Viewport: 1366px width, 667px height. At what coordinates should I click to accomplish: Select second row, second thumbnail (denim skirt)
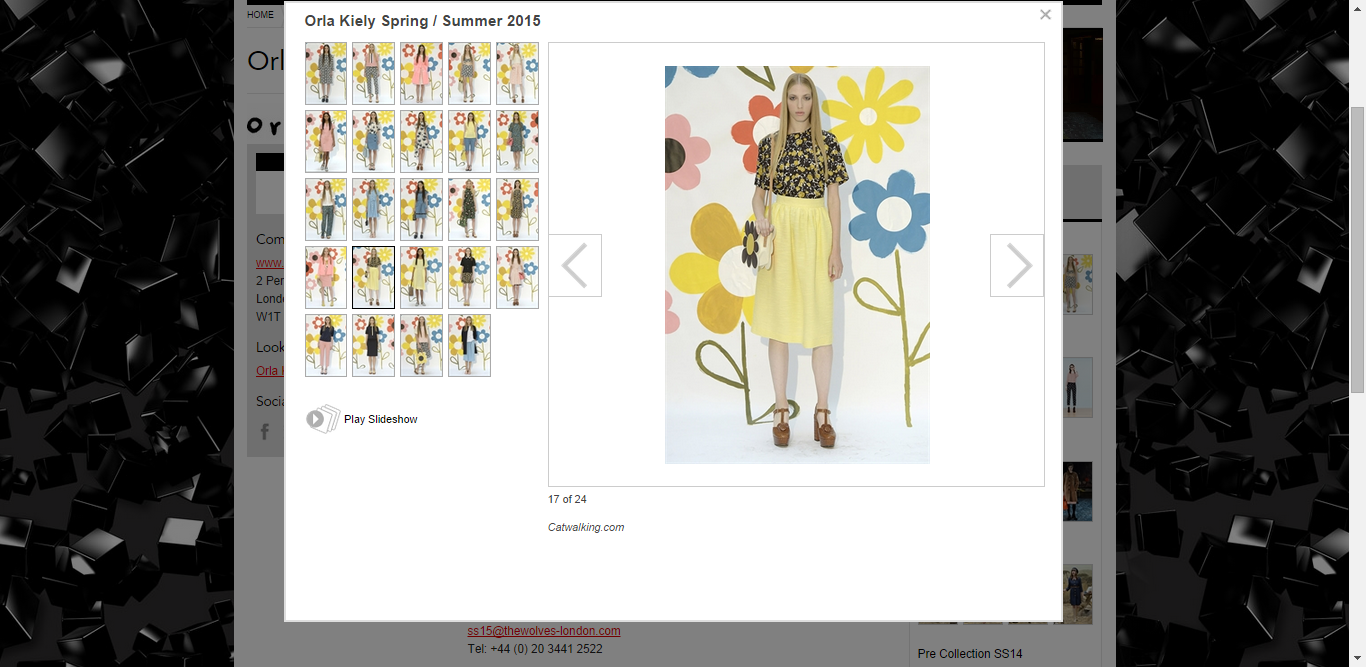373,141
